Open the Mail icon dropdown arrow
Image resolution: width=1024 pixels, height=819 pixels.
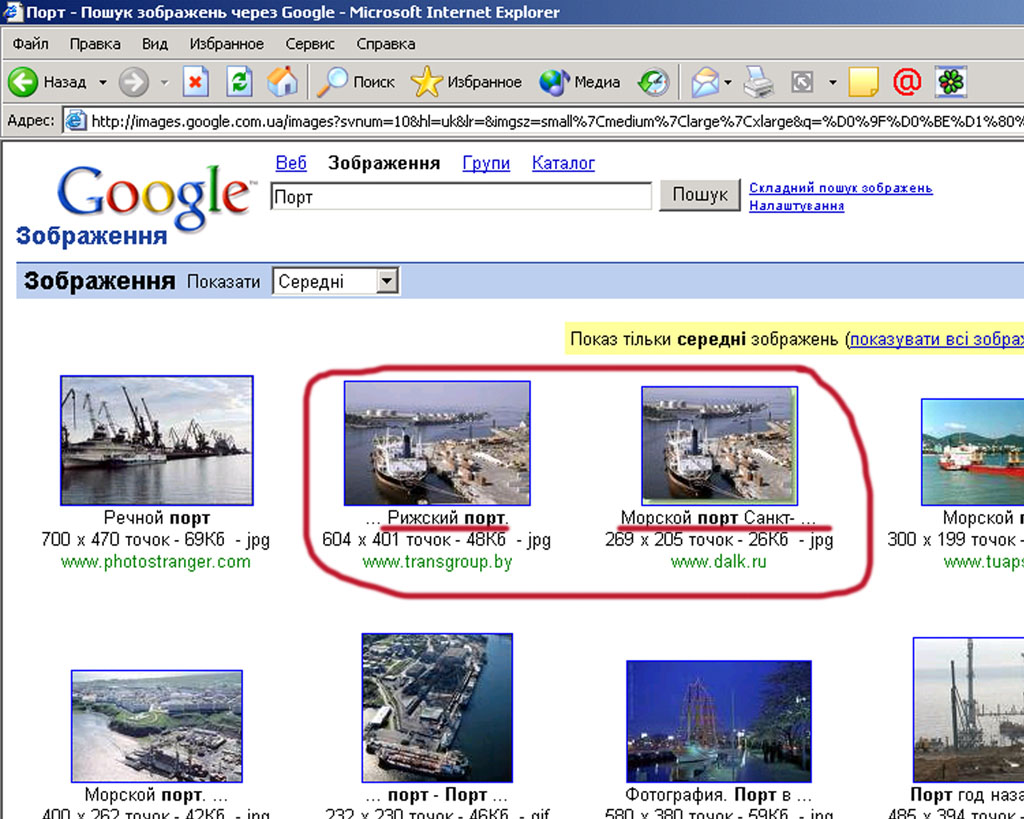tap(729, 82)
